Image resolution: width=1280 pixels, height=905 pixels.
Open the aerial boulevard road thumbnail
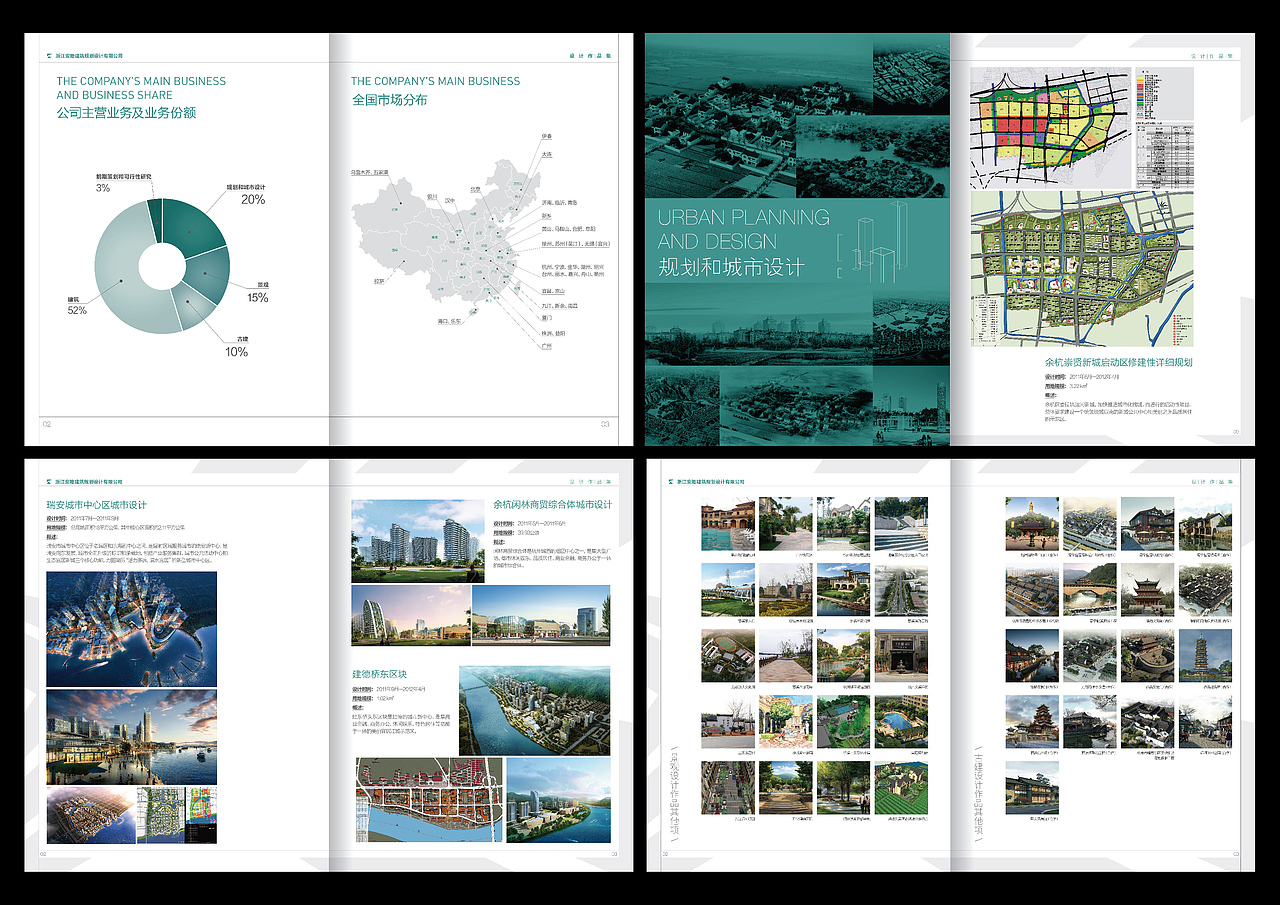(901, 589)
